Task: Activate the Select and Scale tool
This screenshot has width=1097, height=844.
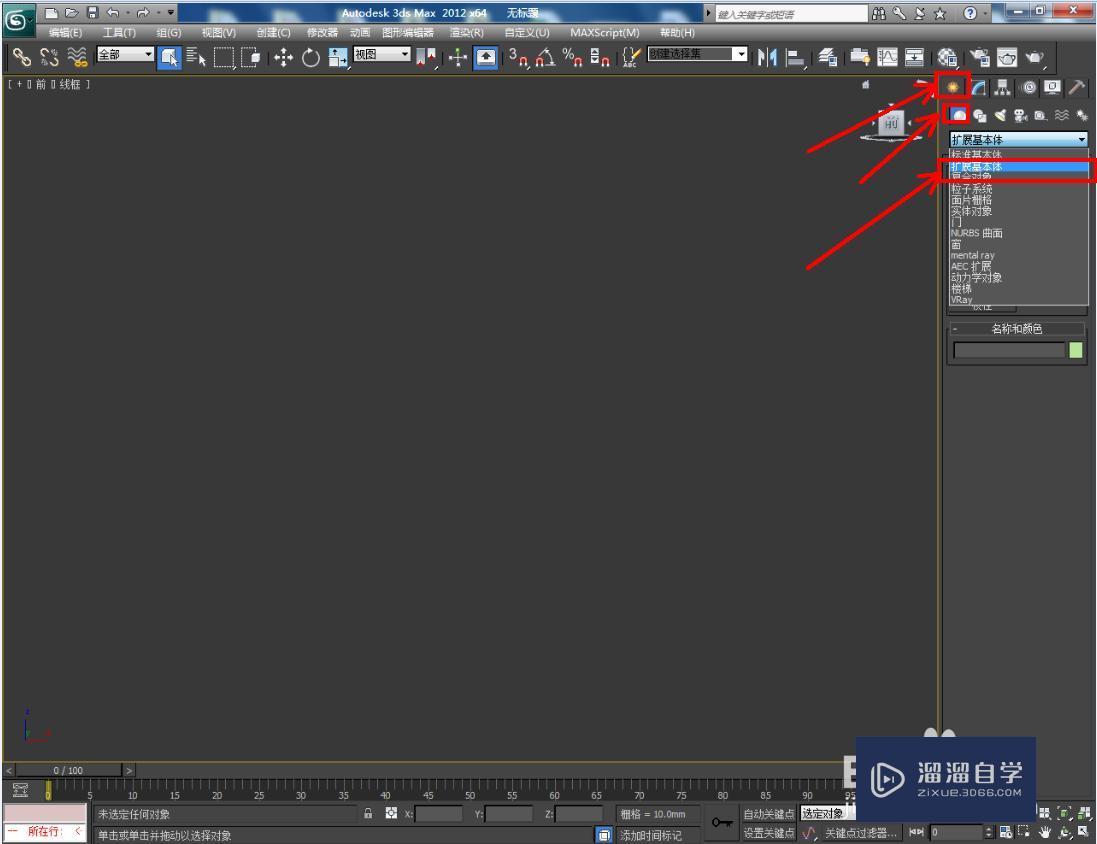Action: 339,57
